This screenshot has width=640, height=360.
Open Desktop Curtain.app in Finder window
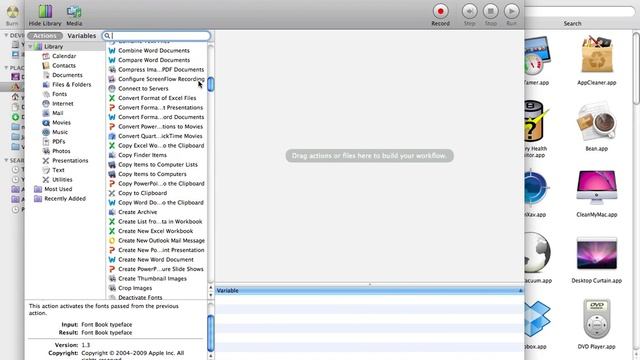tap(596, 259)
